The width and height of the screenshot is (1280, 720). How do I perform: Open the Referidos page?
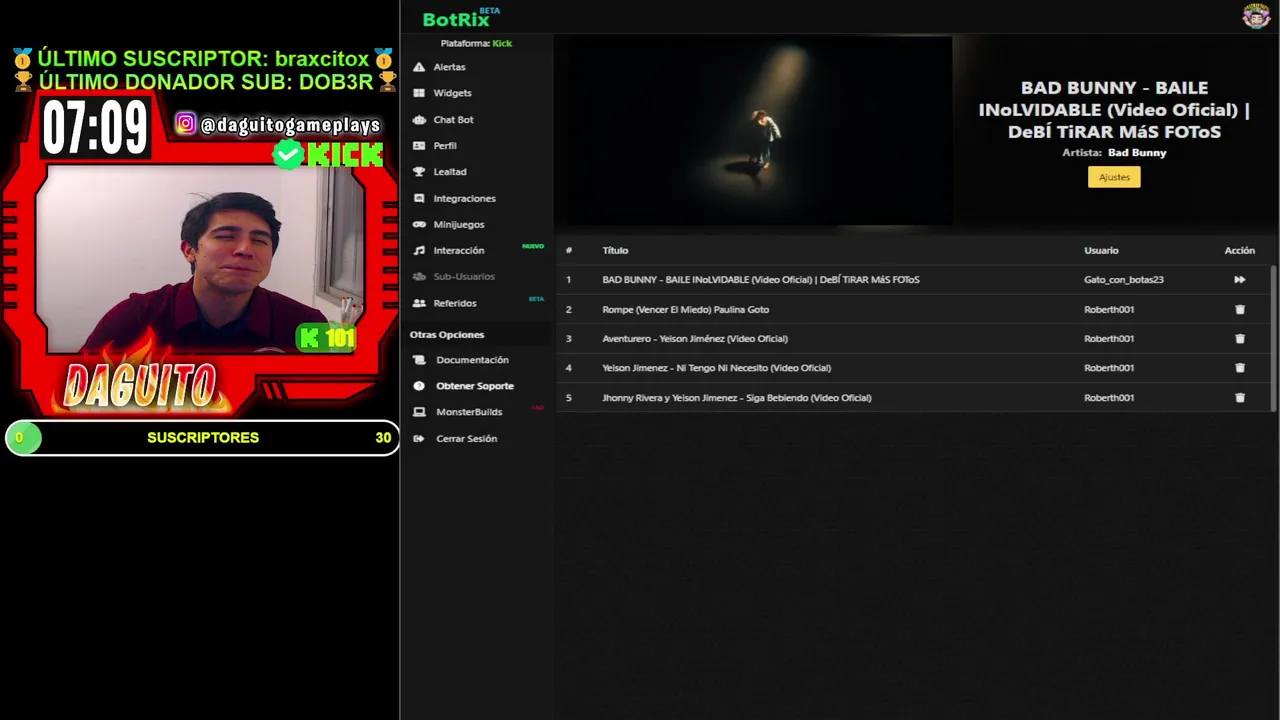point(455,303)
